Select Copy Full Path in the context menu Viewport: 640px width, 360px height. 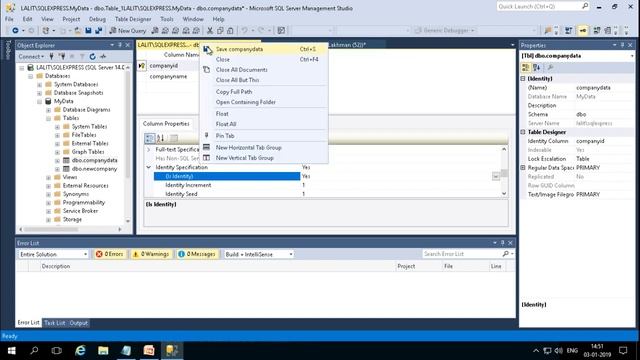pyautogui.click(x=264, y=92)
